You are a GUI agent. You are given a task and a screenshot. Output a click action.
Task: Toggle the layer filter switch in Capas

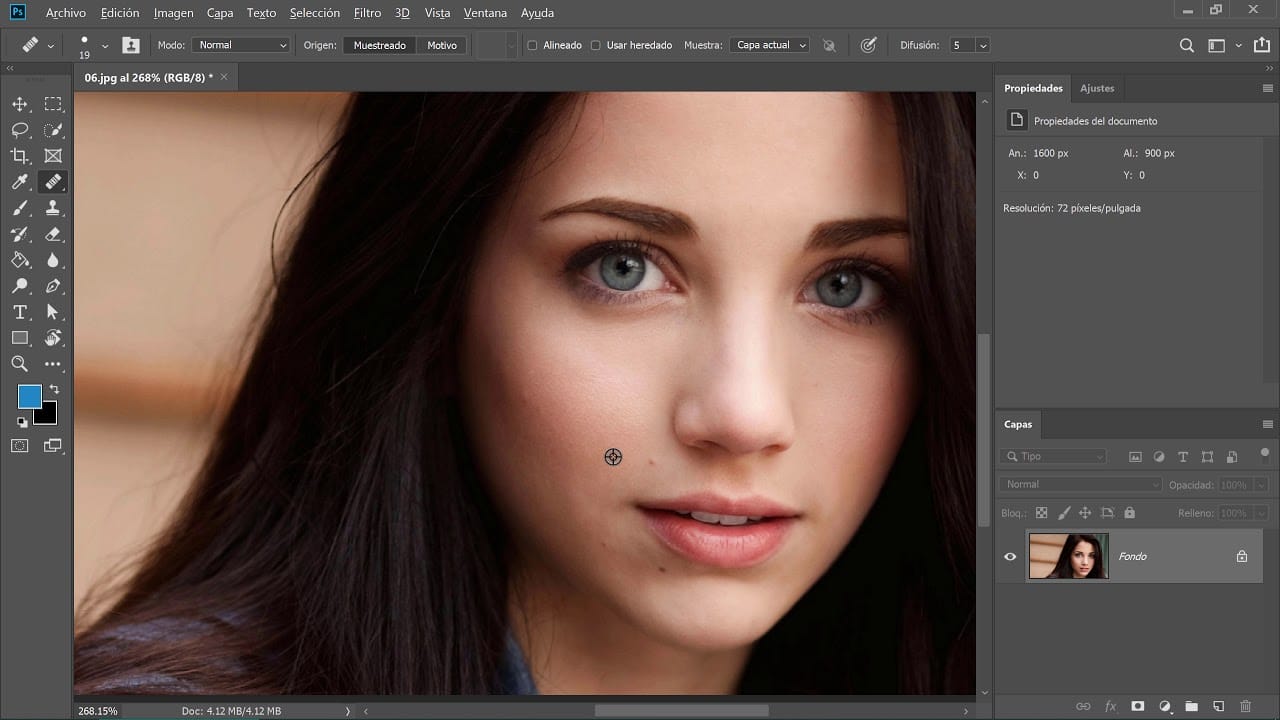click(x=1264, y=454)
